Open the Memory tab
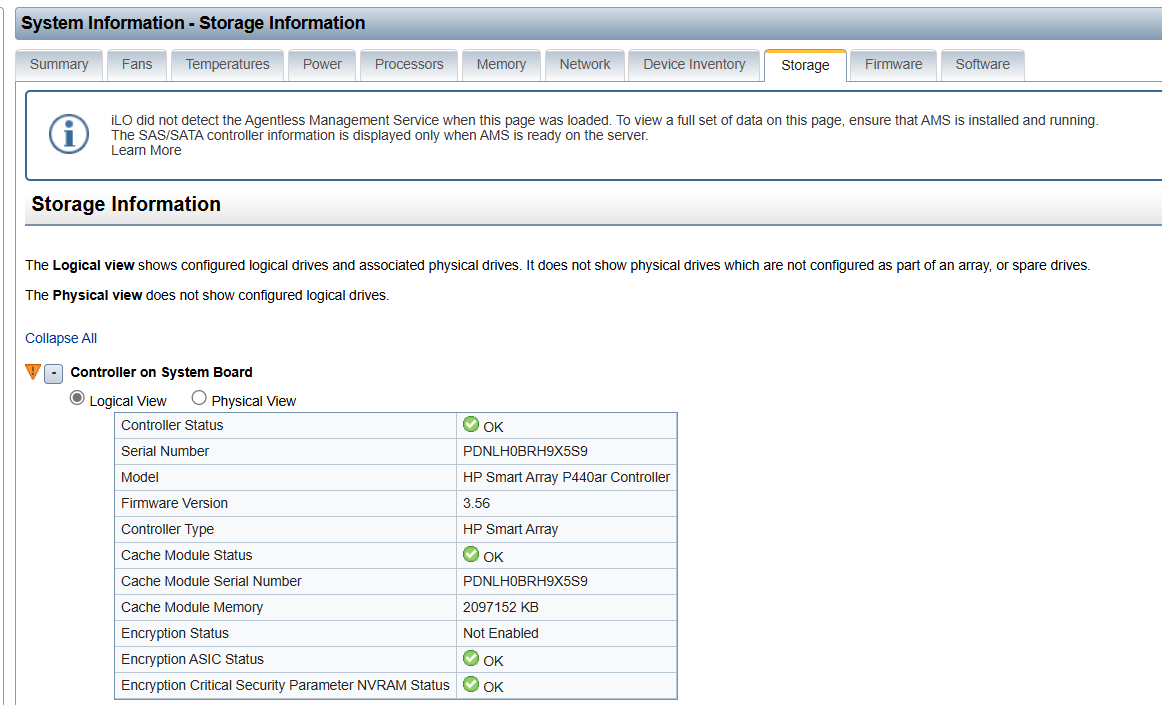1162x705 pixels. [x=501, y=64]
